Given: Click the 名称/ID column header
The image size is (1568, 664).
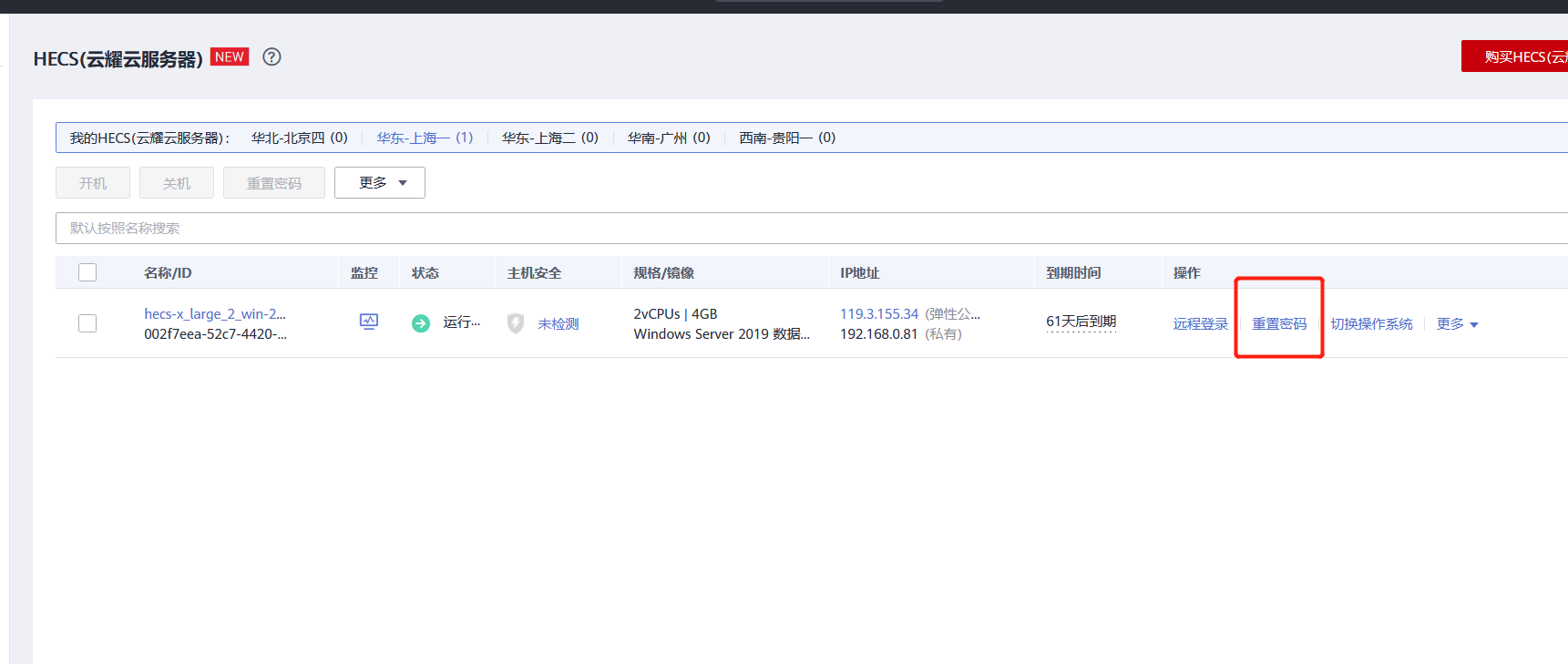Looking at the screenshot, I should (168, 272).
